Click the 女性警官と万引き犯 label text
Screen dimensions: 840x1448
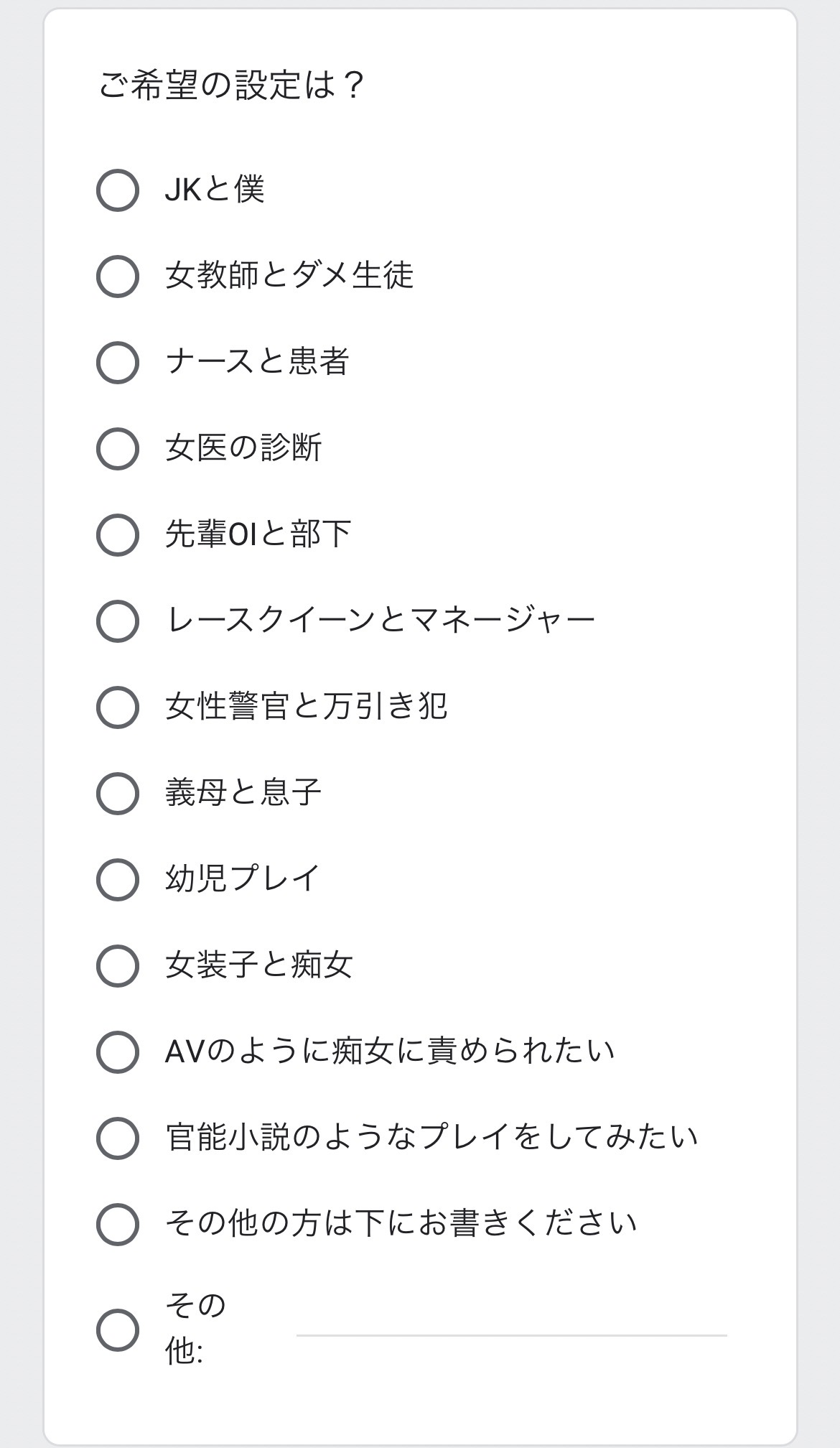click(307, 706)
